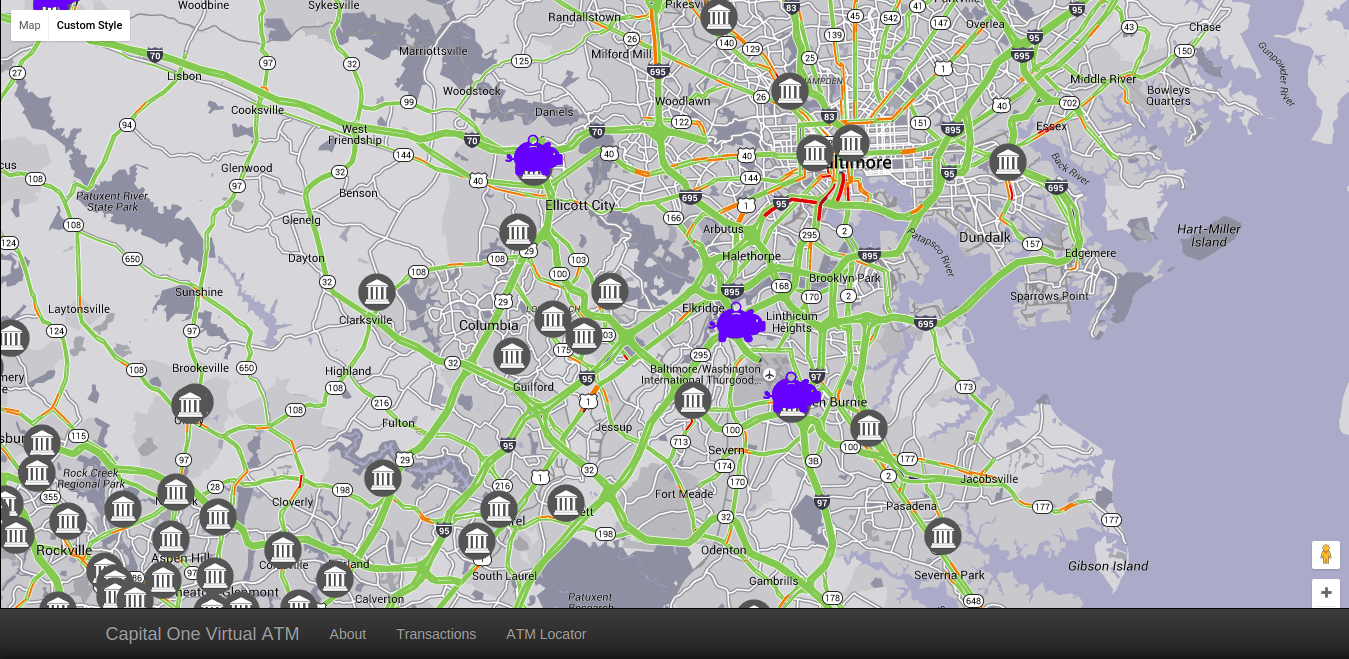The image size is (1349, 659).
Task: Click the Baltimore city label
Action: pyautogui.click(x=858, y=163)
